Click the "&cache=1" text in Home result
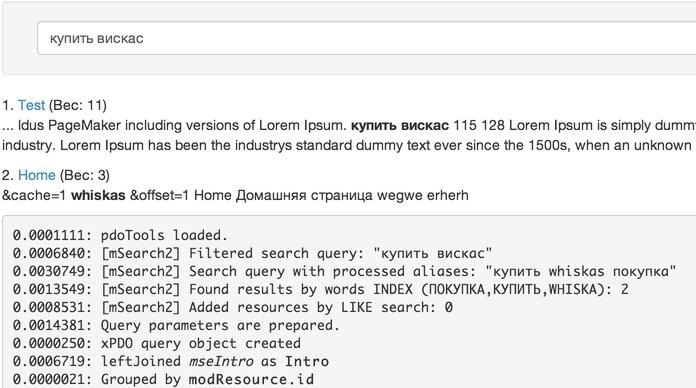Screen dimensions: 696x388 click(x=34, y=195)
